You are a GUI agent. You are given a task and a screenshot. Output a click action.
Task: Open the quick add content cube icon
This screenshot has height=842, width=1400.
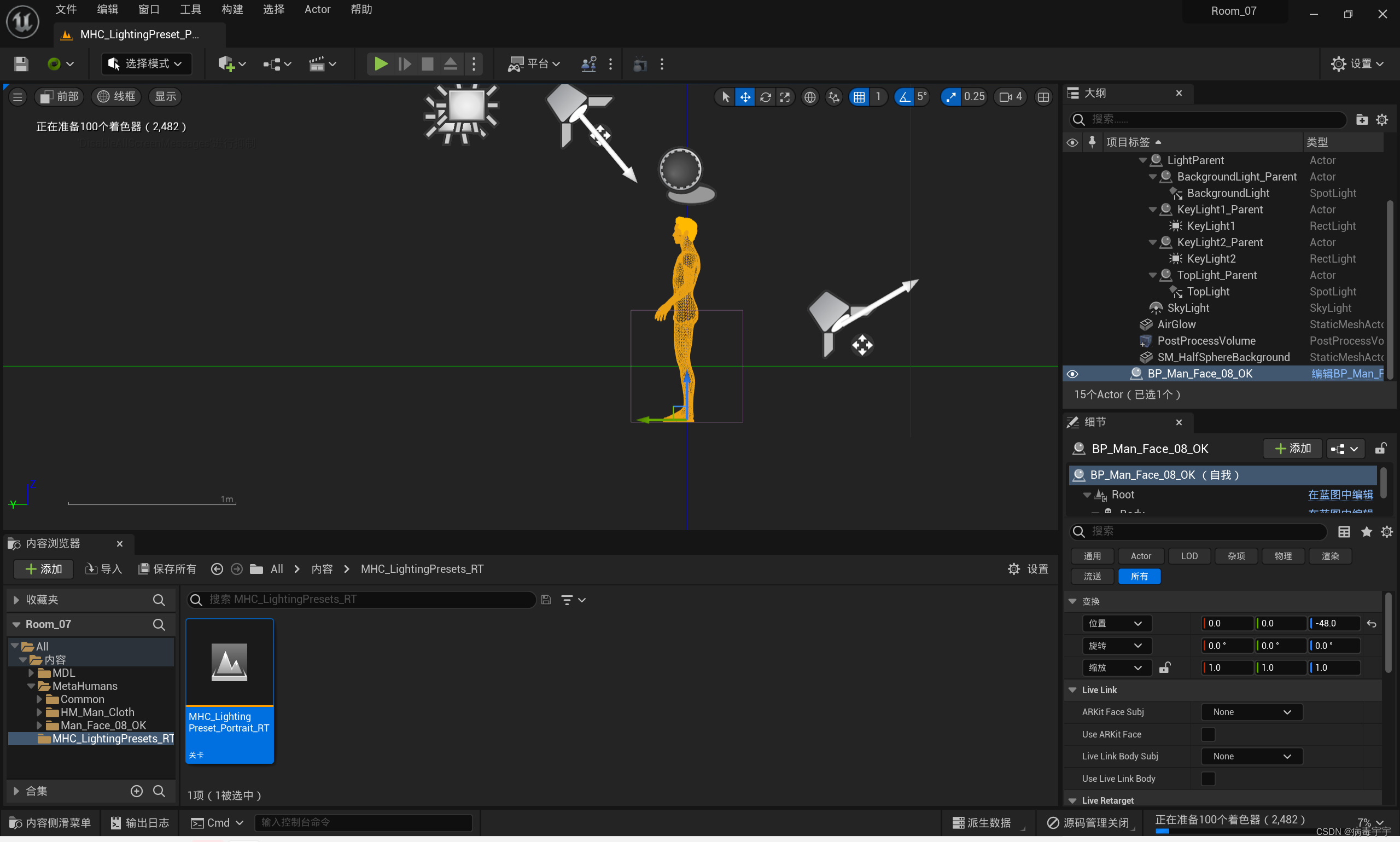click(226, 64)
